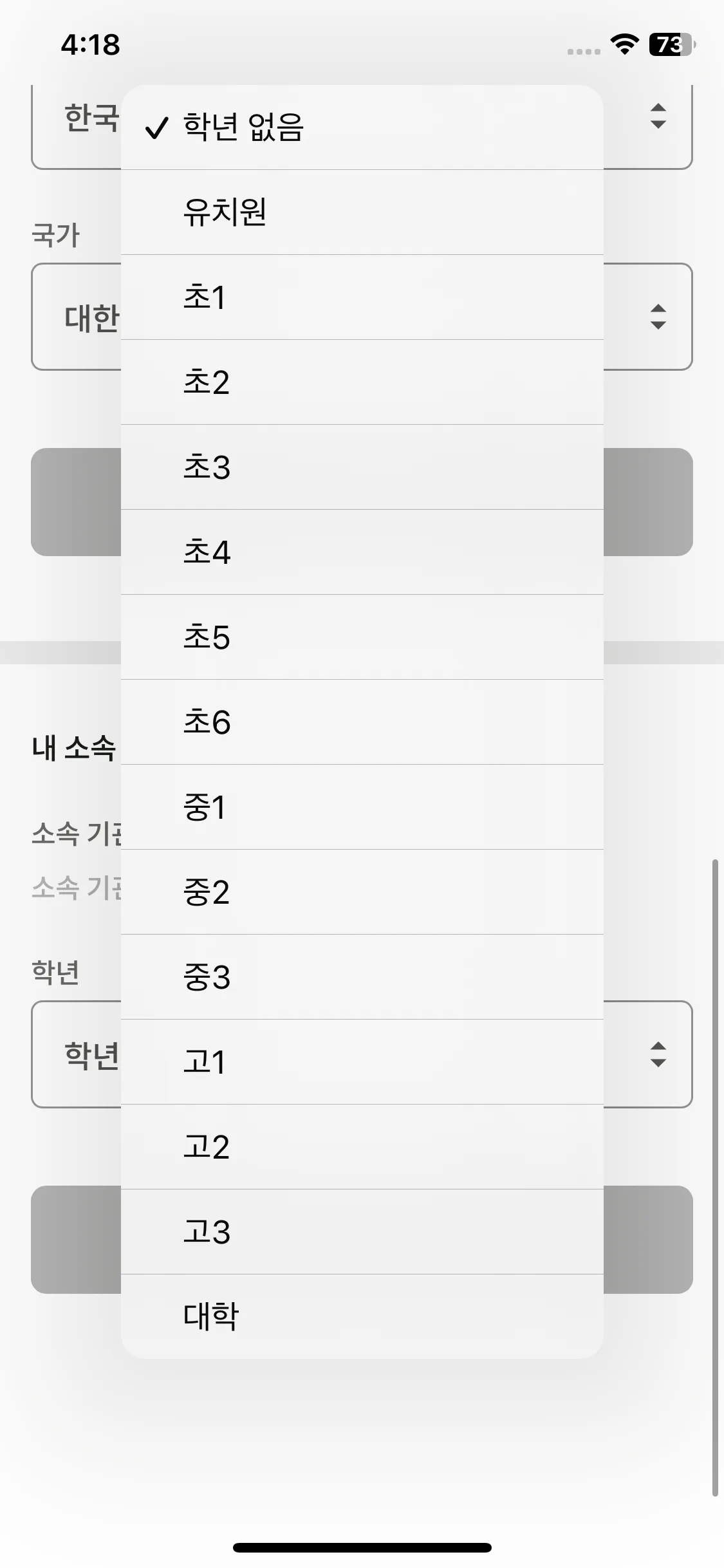This screenshot has width=724, height=1568.
Task: Select 초3 grade option
Action: pyautogui.click(x=362, y=467)
